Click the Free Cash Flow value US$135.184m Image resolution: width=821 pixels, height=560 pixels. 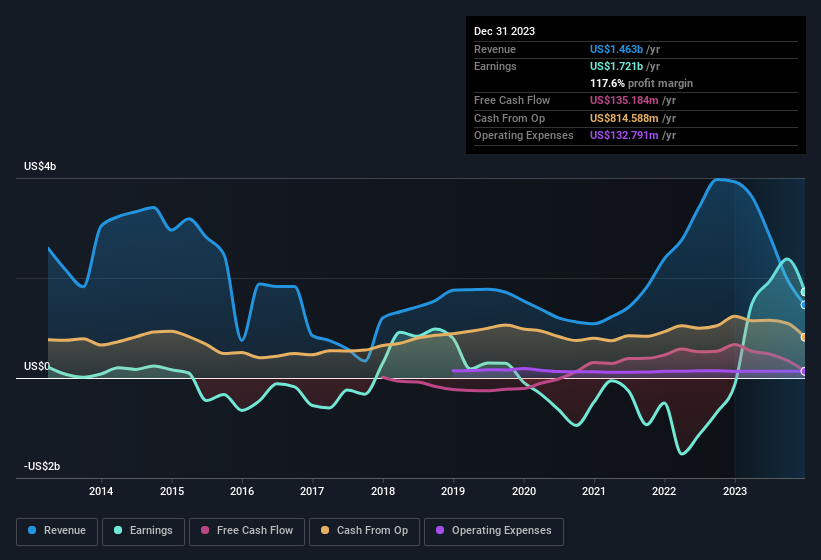pyautogui.click(x=633, y=100)
